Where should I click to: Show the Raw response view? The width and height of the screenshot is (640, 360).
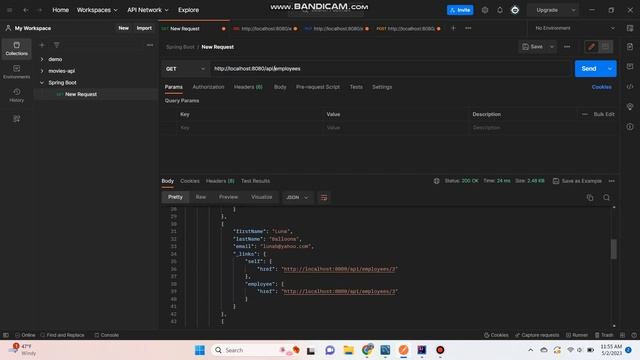[x=201, y=197]
